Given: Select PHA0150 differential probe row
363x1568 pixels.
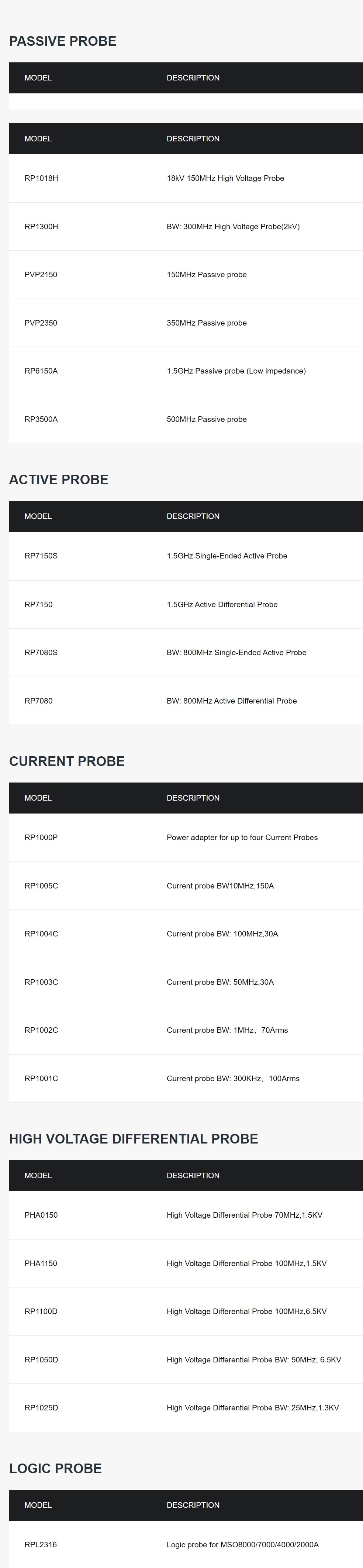Looking at the screenshot, I should point(186,1215).
